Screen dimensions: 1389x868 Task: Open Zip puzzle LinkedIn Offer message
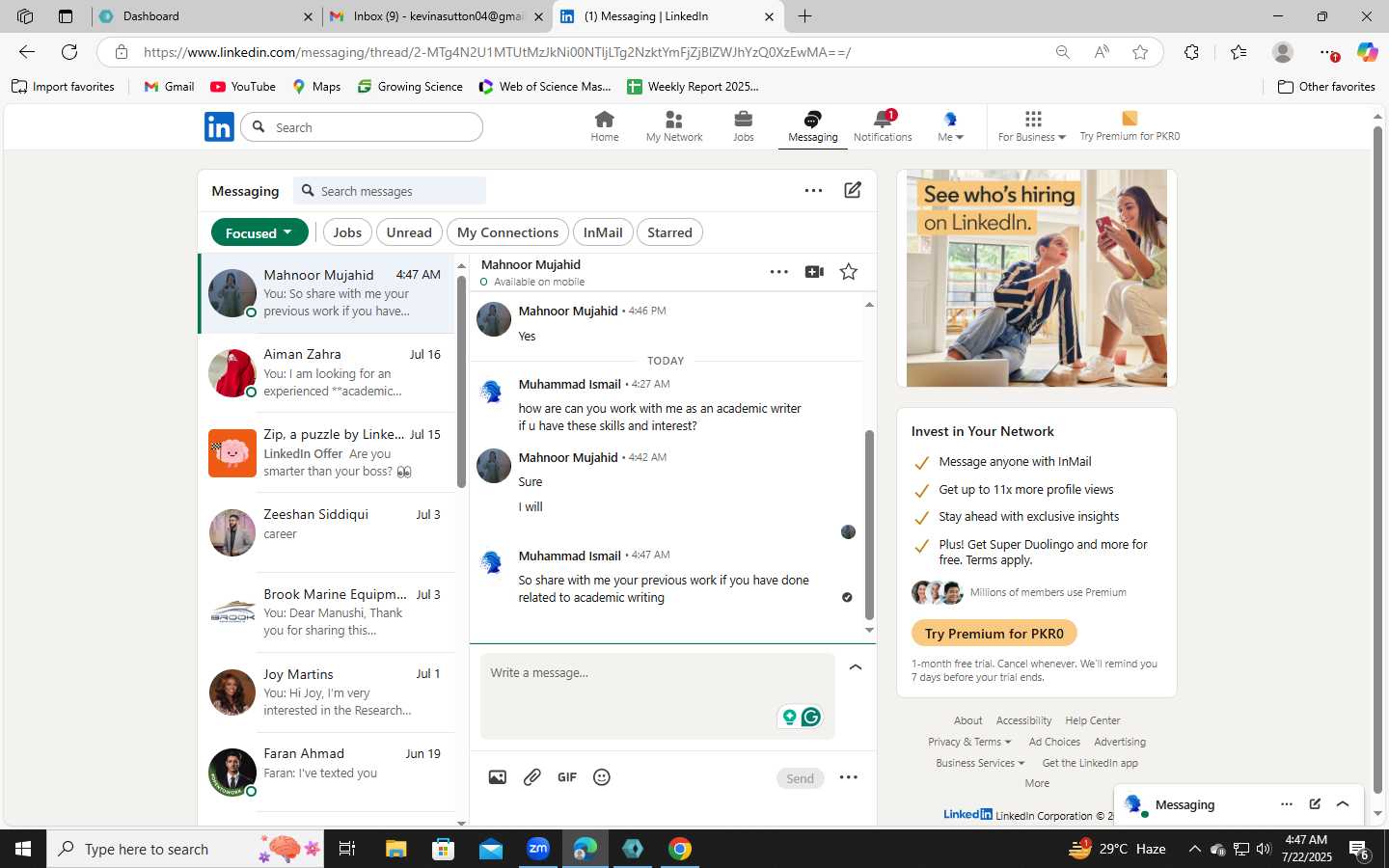(327, 453)
